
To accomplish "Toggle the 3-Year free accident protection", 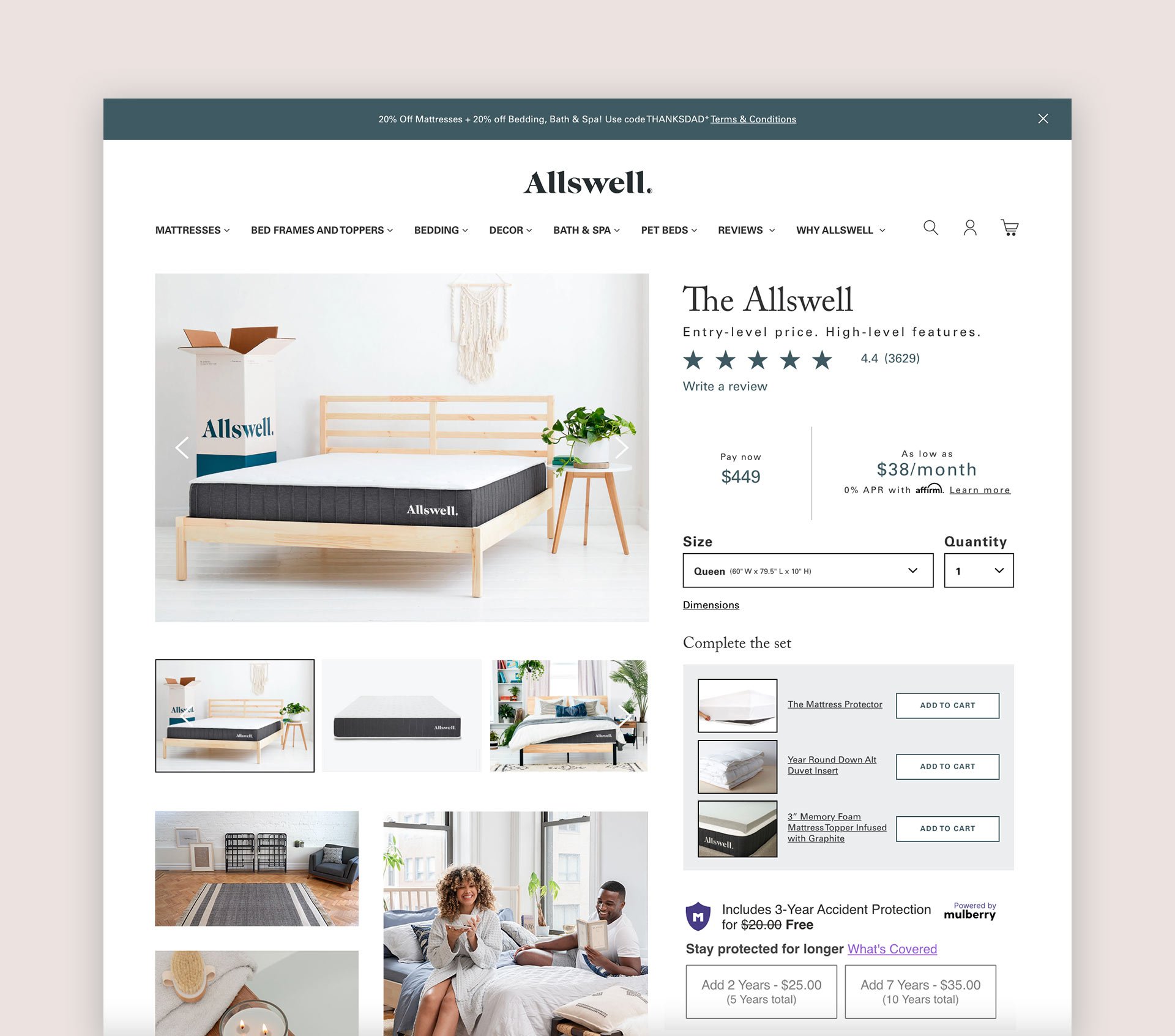I will pos(698,914).
